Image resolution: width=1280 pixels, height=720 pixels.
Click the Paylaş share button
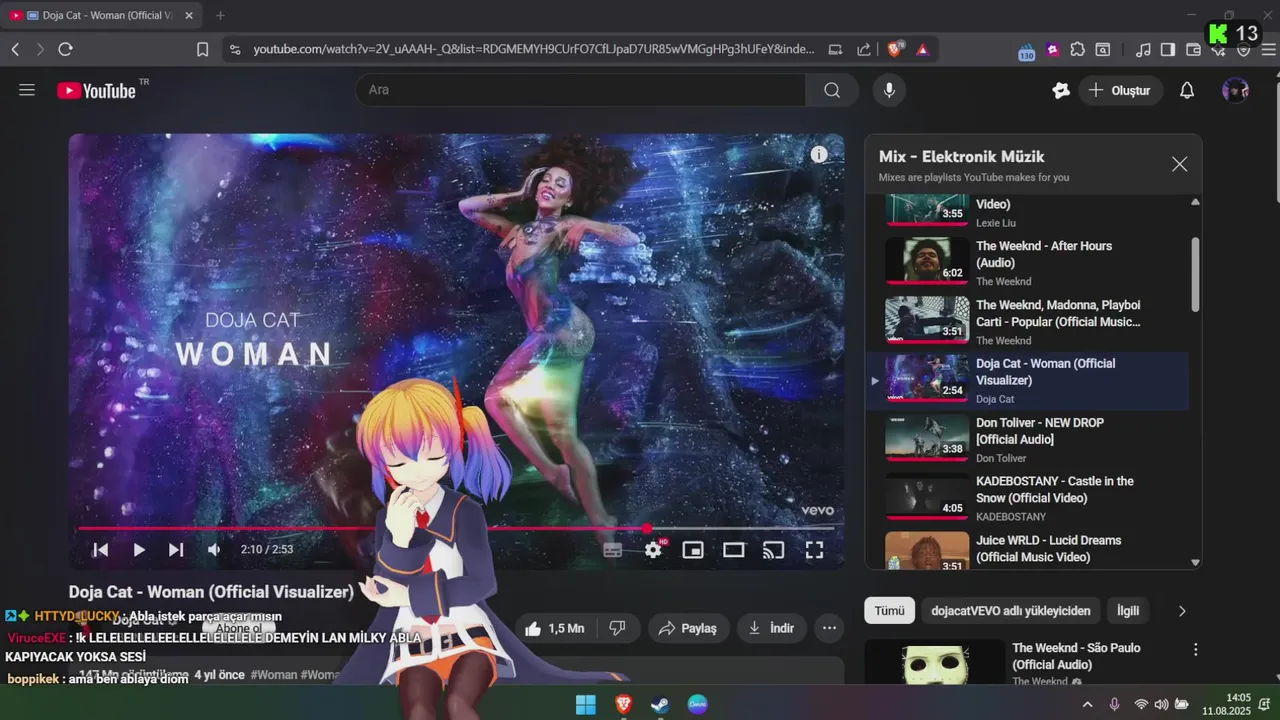(688, 628)
